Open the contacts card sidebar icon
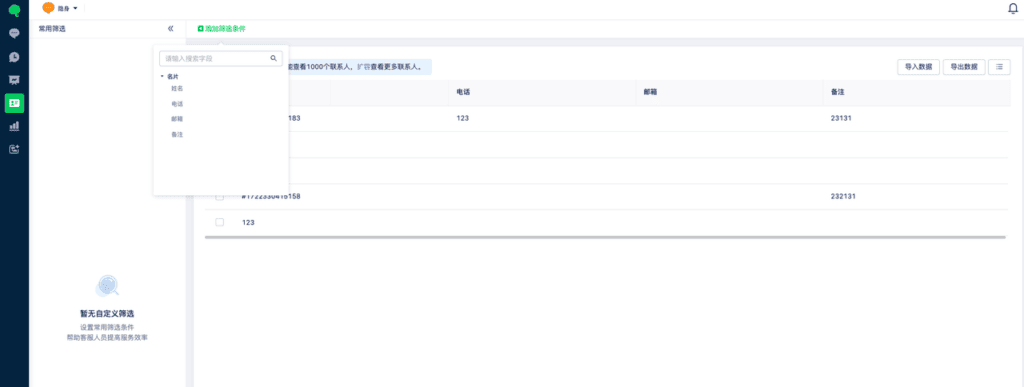 [x=14, y=103]
